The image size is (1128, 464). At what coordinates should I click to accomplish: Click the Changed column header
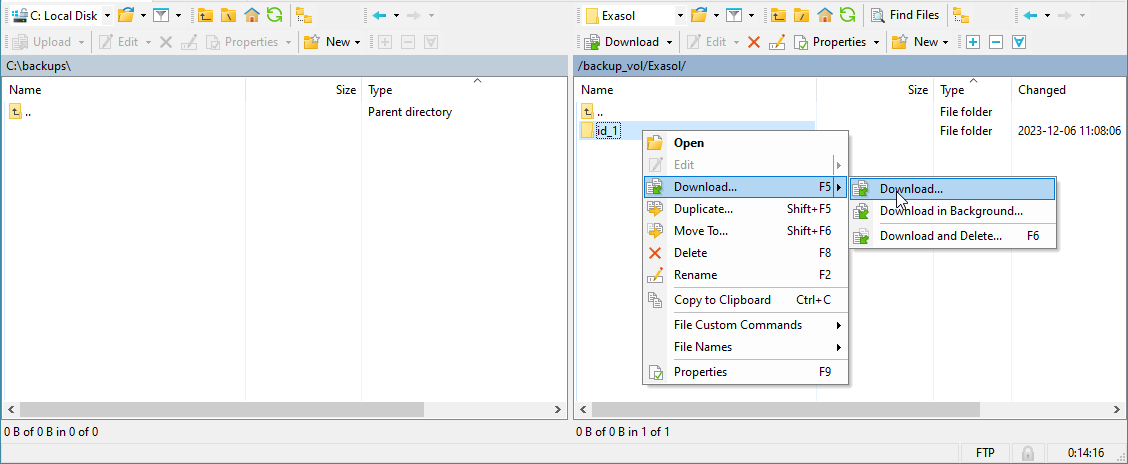tap(1042, 90)
